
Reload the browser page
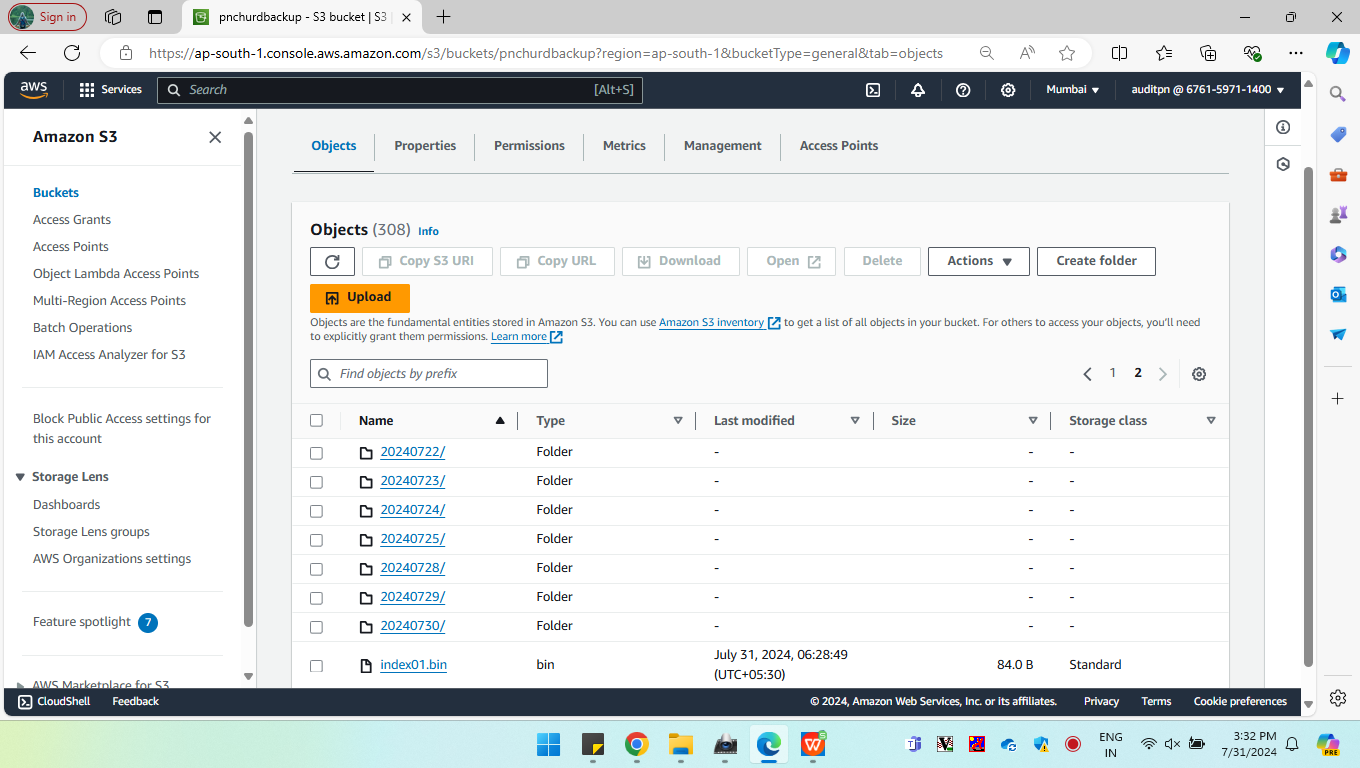(72, 53)
